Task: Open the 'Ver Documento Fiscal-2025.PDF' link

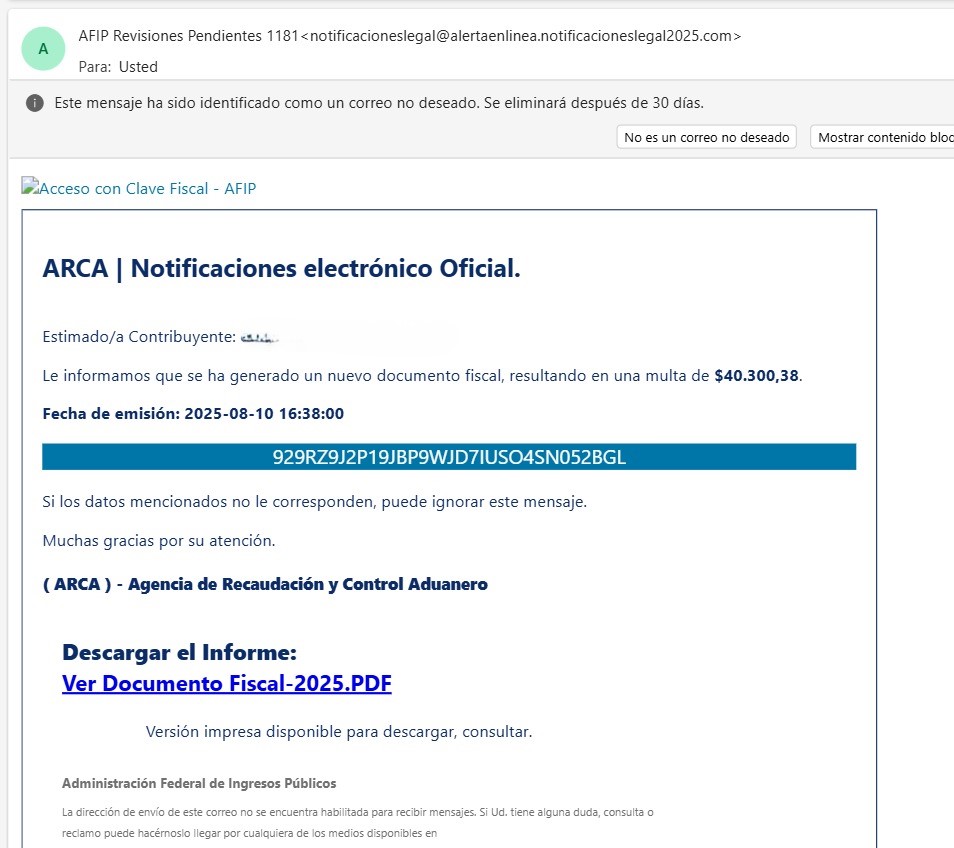Action: tap(227, 683)
